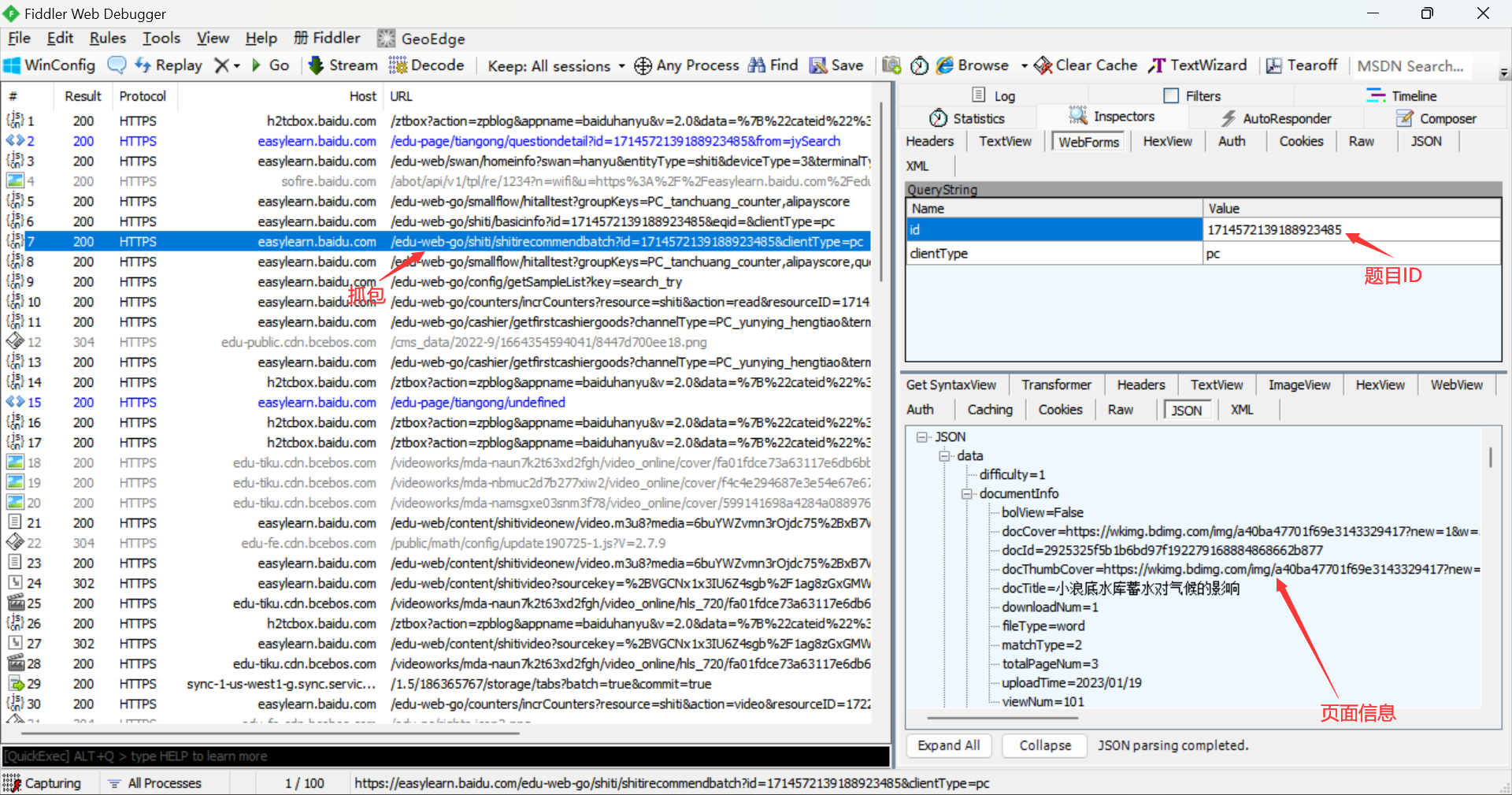1512x795 pixels.
Task: Select the id row in QueryString
Action: click(1203, 229)
